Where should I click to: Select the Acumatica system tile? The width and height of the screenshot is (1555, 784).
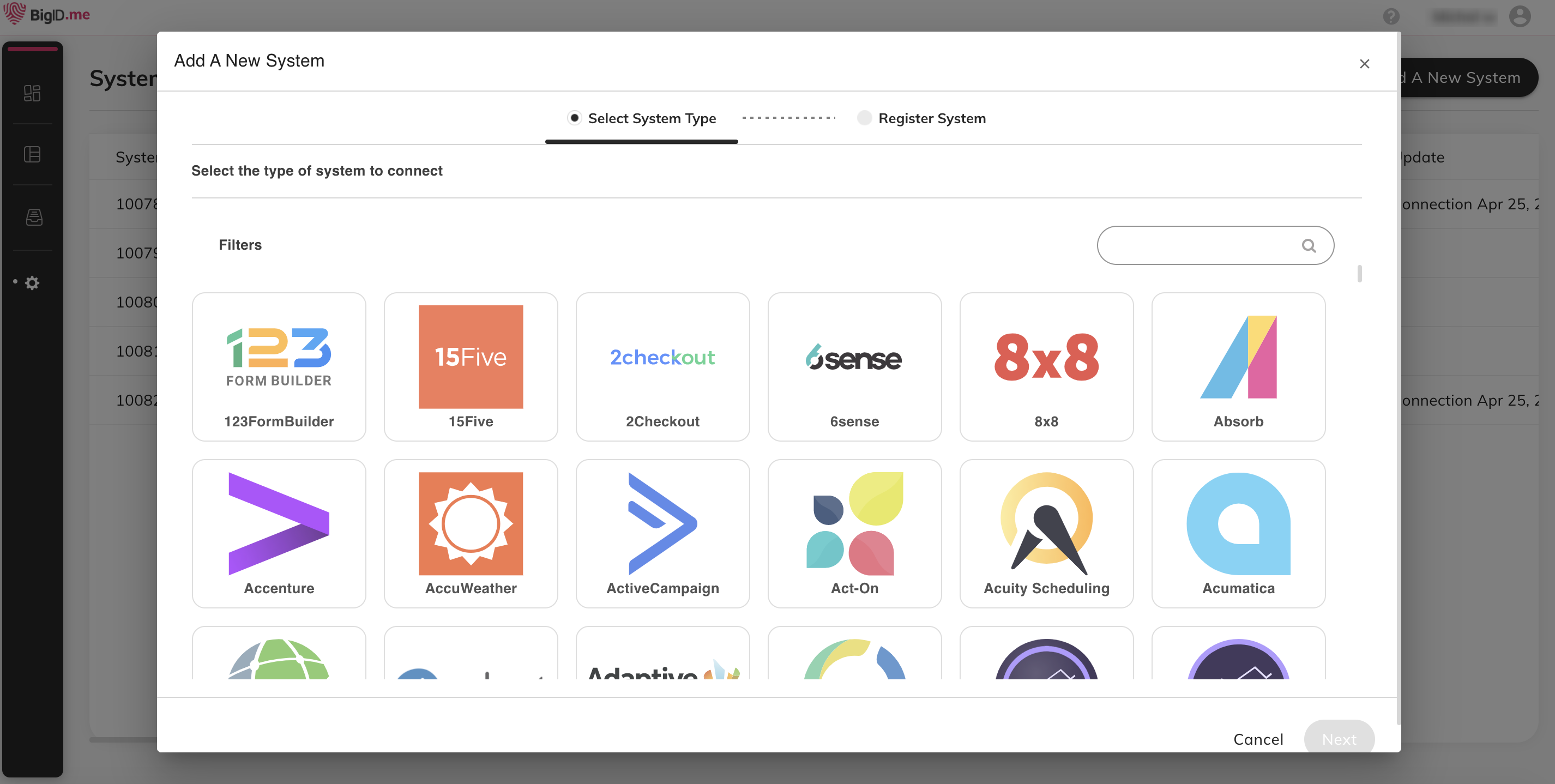1238,533
